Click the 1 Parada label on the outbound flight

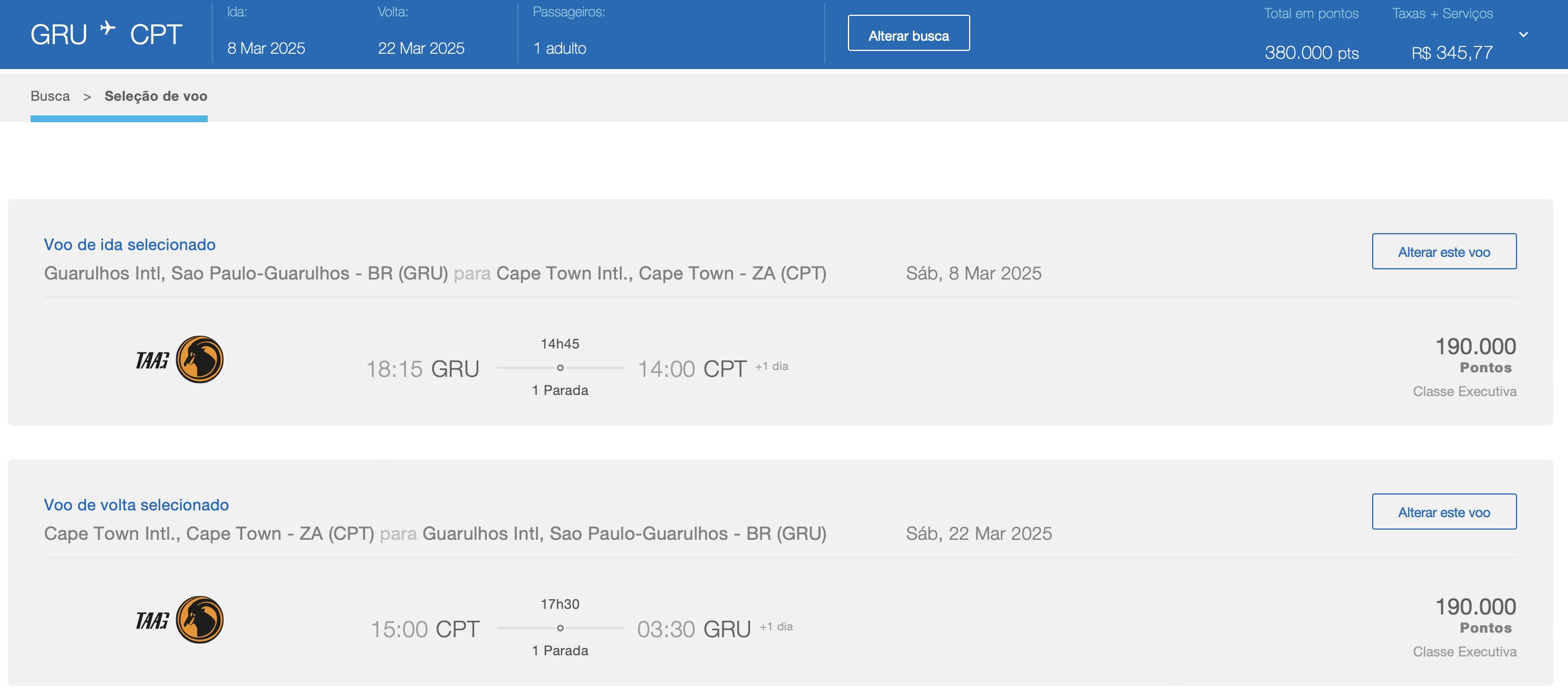click(560, 390)
